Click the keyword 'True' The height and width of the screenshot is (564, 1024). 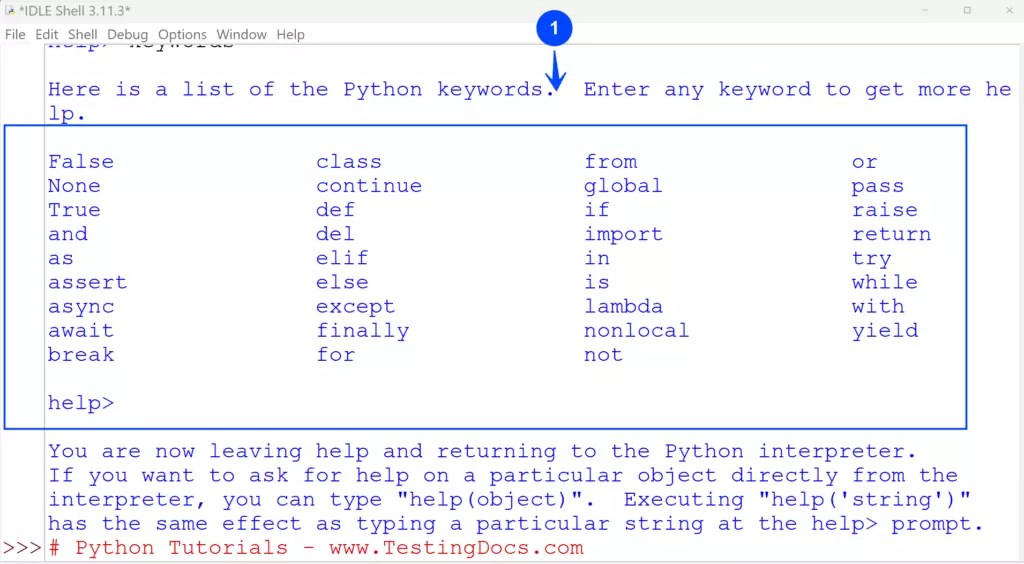(74, 210)
